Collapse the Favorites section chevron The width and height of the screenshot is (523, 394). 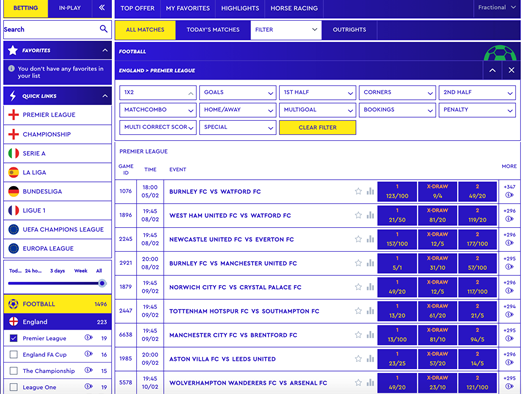[x=105, y=50]
